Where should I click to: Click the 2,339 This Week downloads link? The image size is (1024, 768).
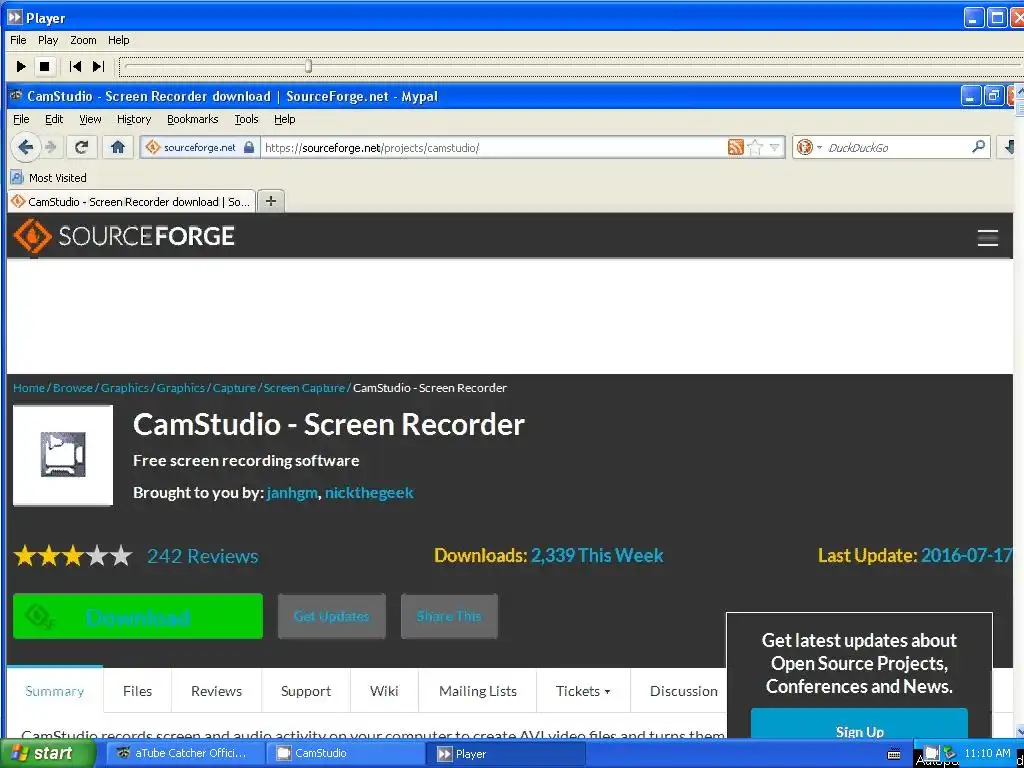597,555
